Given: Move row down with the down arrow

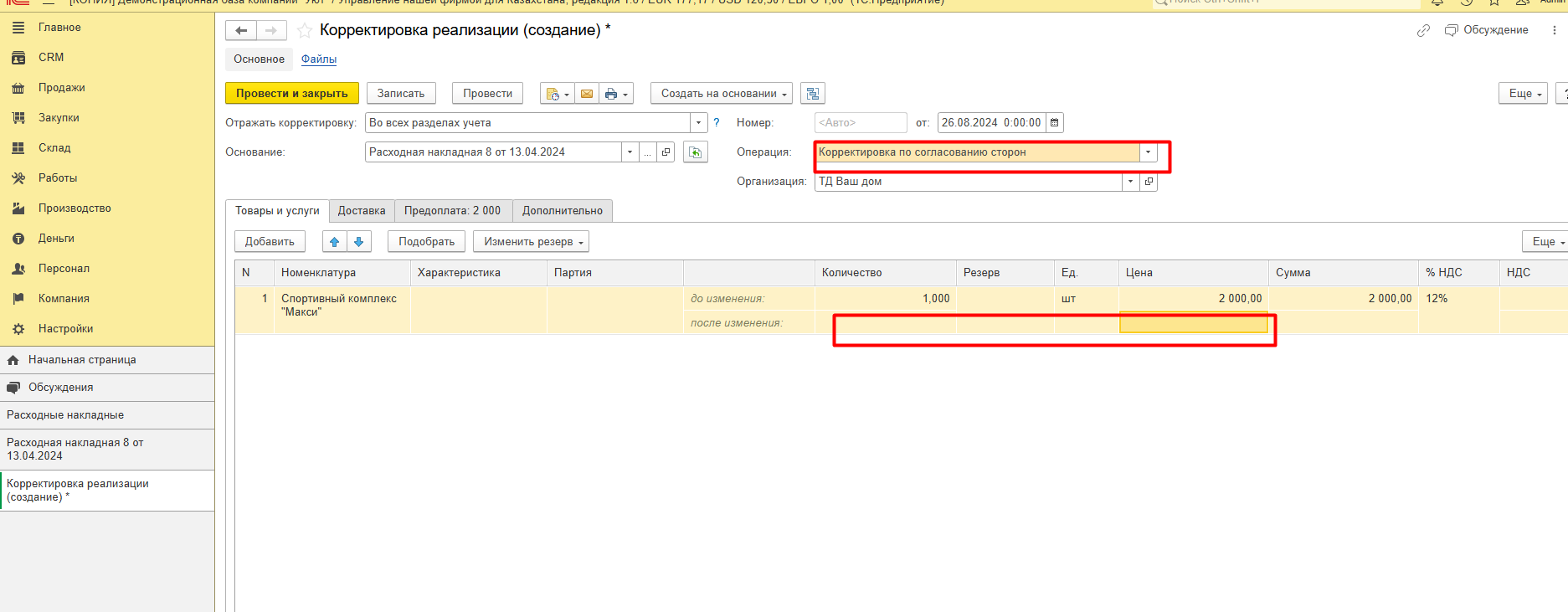Looking at the screenshot, I should tap(359, 242).
